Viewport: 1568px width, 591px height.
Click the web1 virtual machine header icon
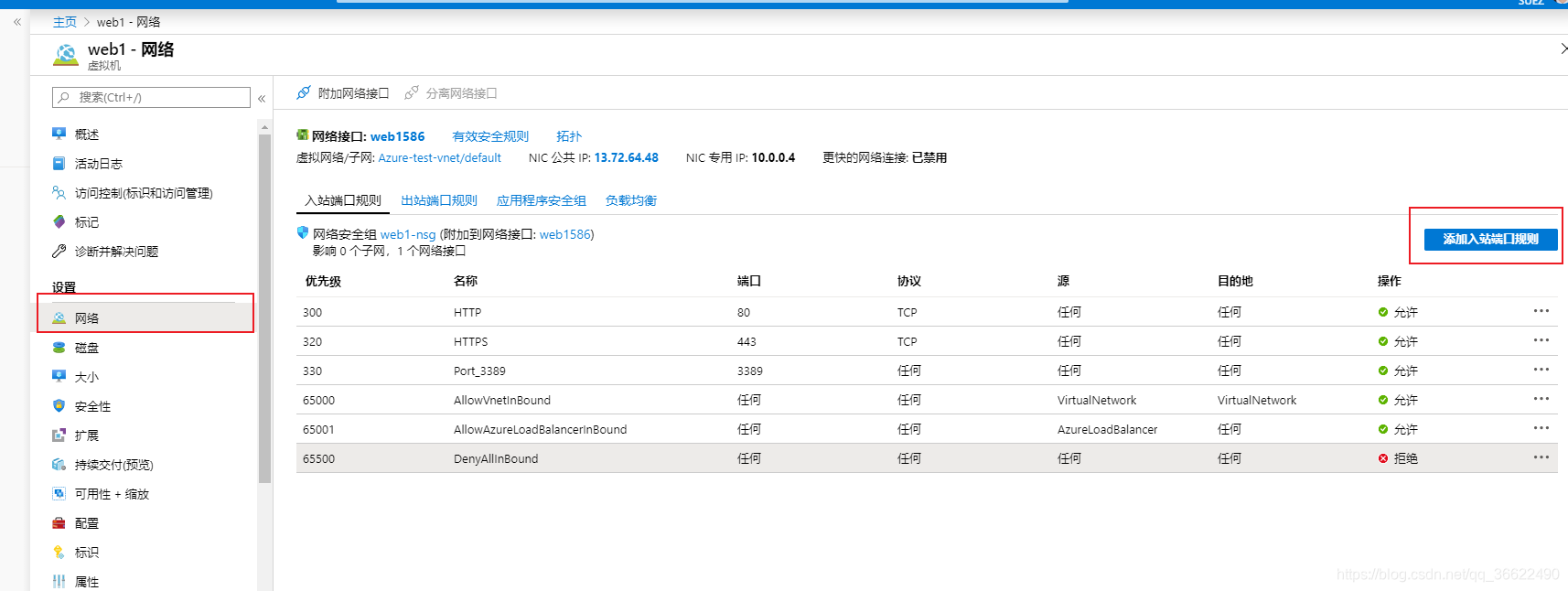[x=66, y=55]
